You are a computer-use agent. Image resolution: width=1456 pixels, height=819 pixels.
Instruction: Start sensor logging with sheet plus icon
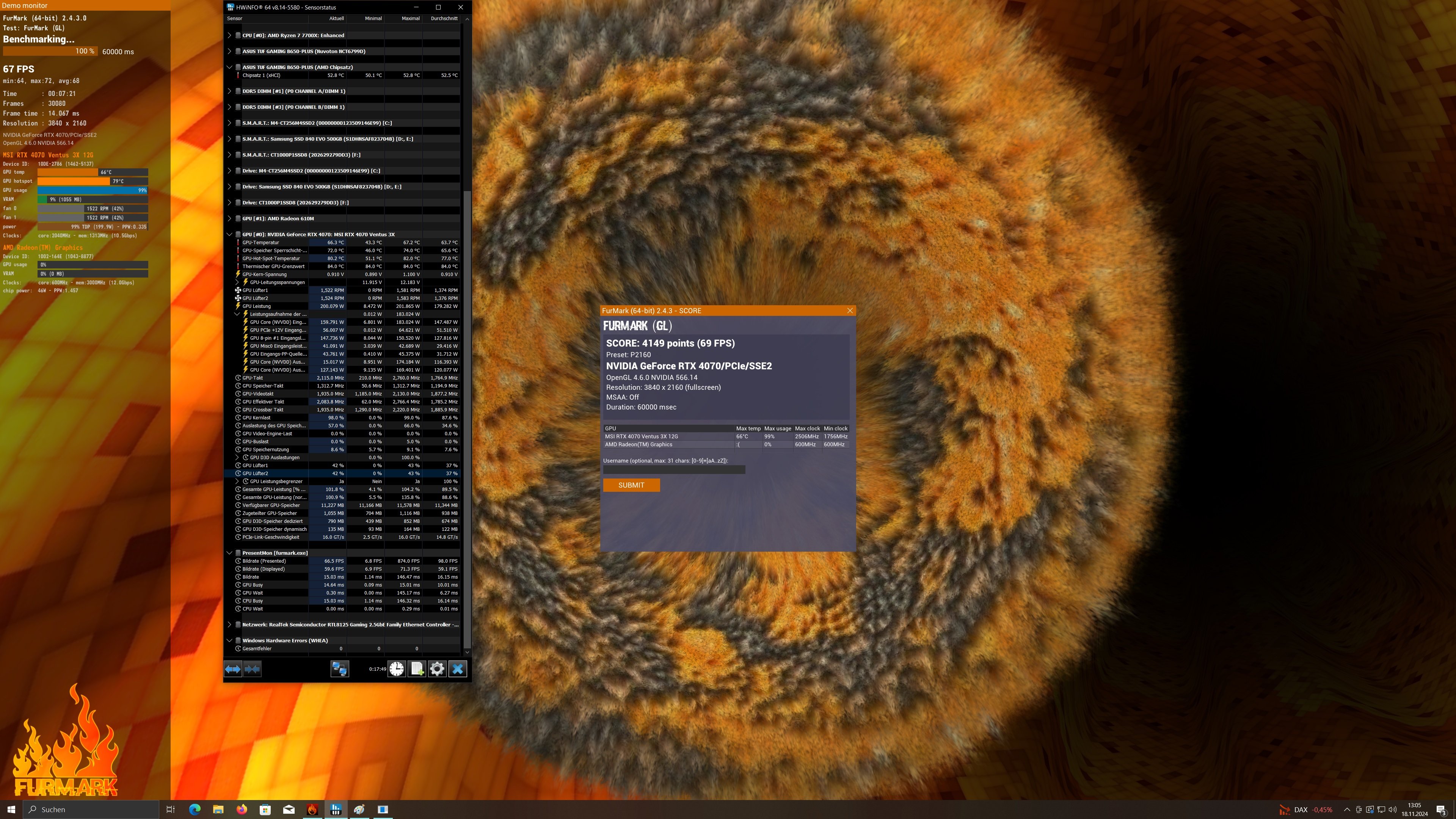tap(417, 669)
